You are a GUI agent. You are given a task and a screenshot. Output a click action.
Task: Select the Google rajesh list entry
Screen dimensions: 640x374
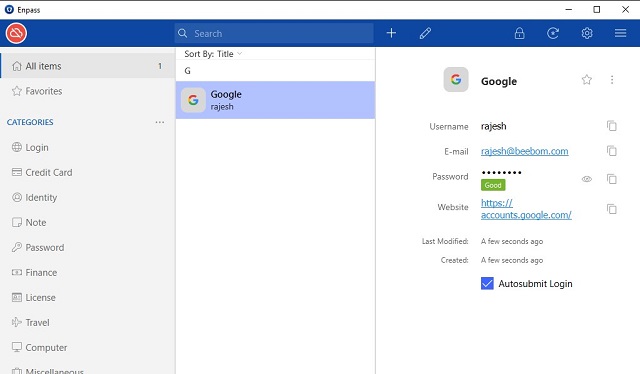[276, 100]
